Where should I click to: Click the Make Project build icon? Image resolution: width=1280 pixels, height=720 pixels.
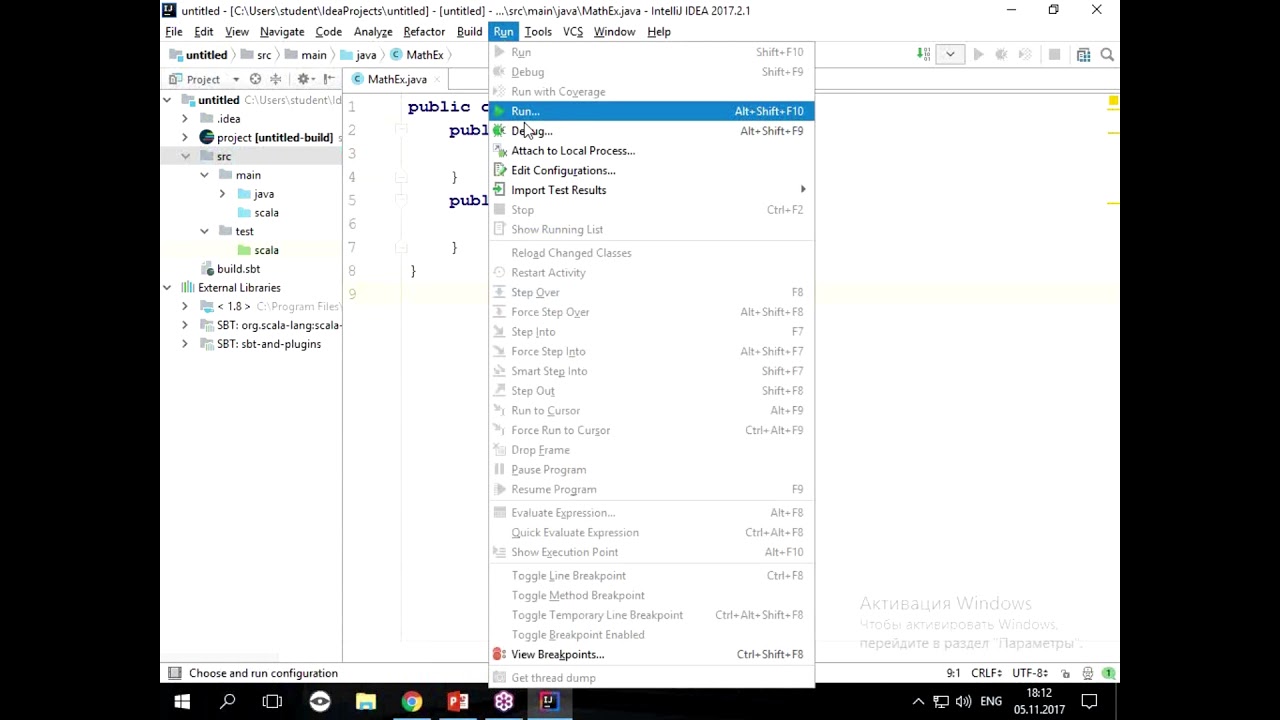point(925,55)
